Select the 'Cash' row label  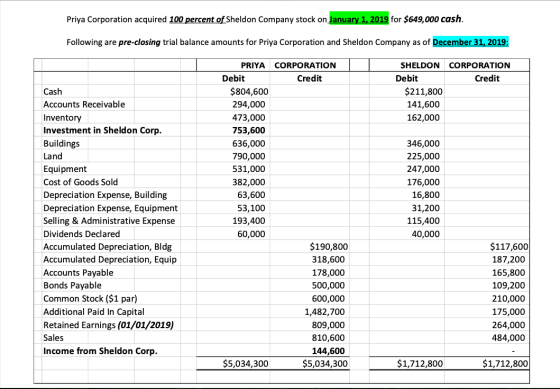(52, 92)
